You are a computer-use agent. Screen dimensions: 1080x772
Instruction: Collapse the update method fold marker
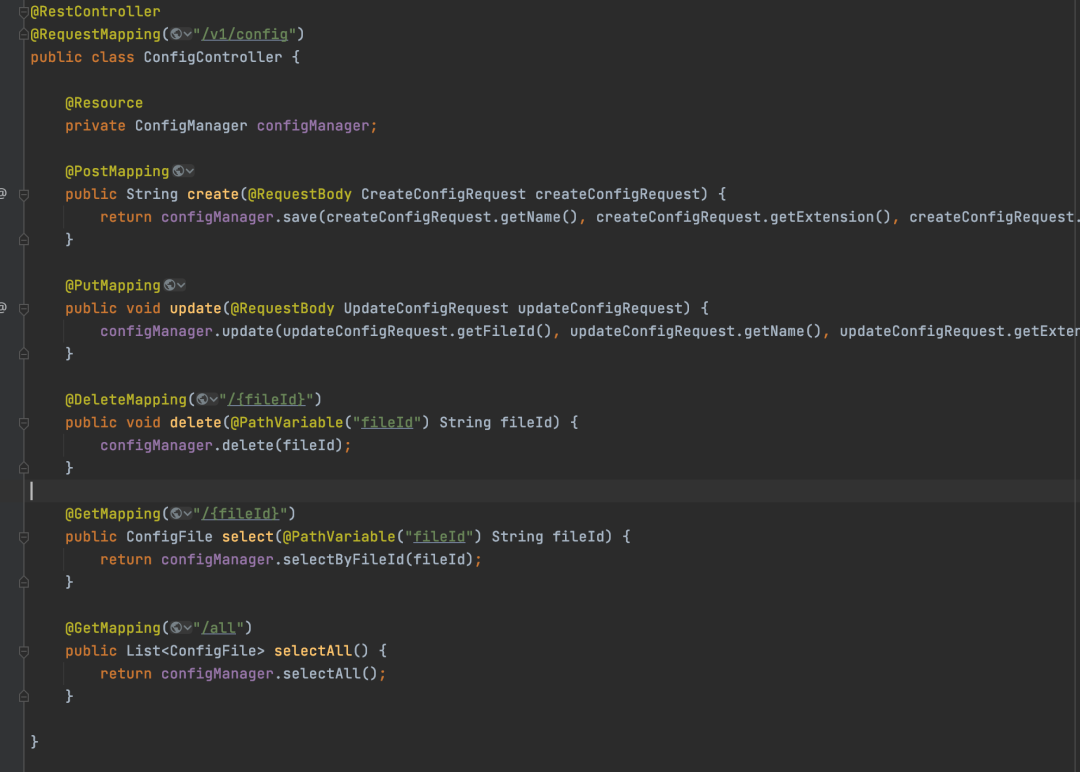(x=23, y=309)
